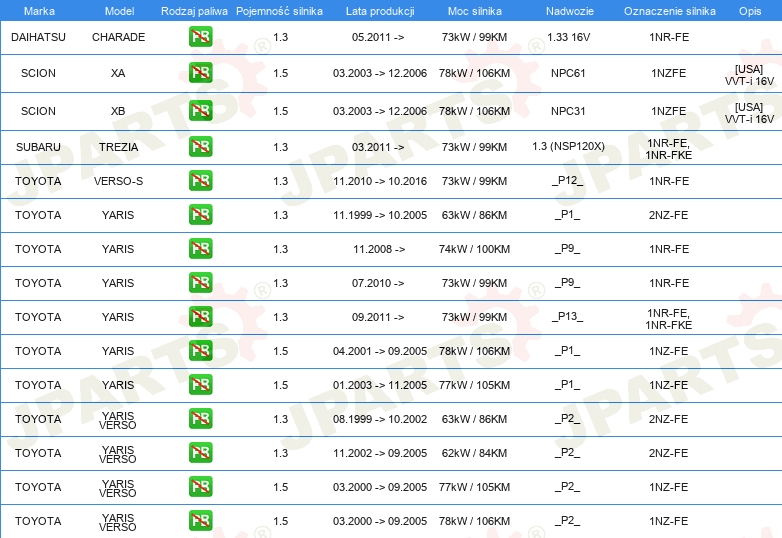Click the NPC31 body code
The image size is (782, 538).
tap(568, 111)
